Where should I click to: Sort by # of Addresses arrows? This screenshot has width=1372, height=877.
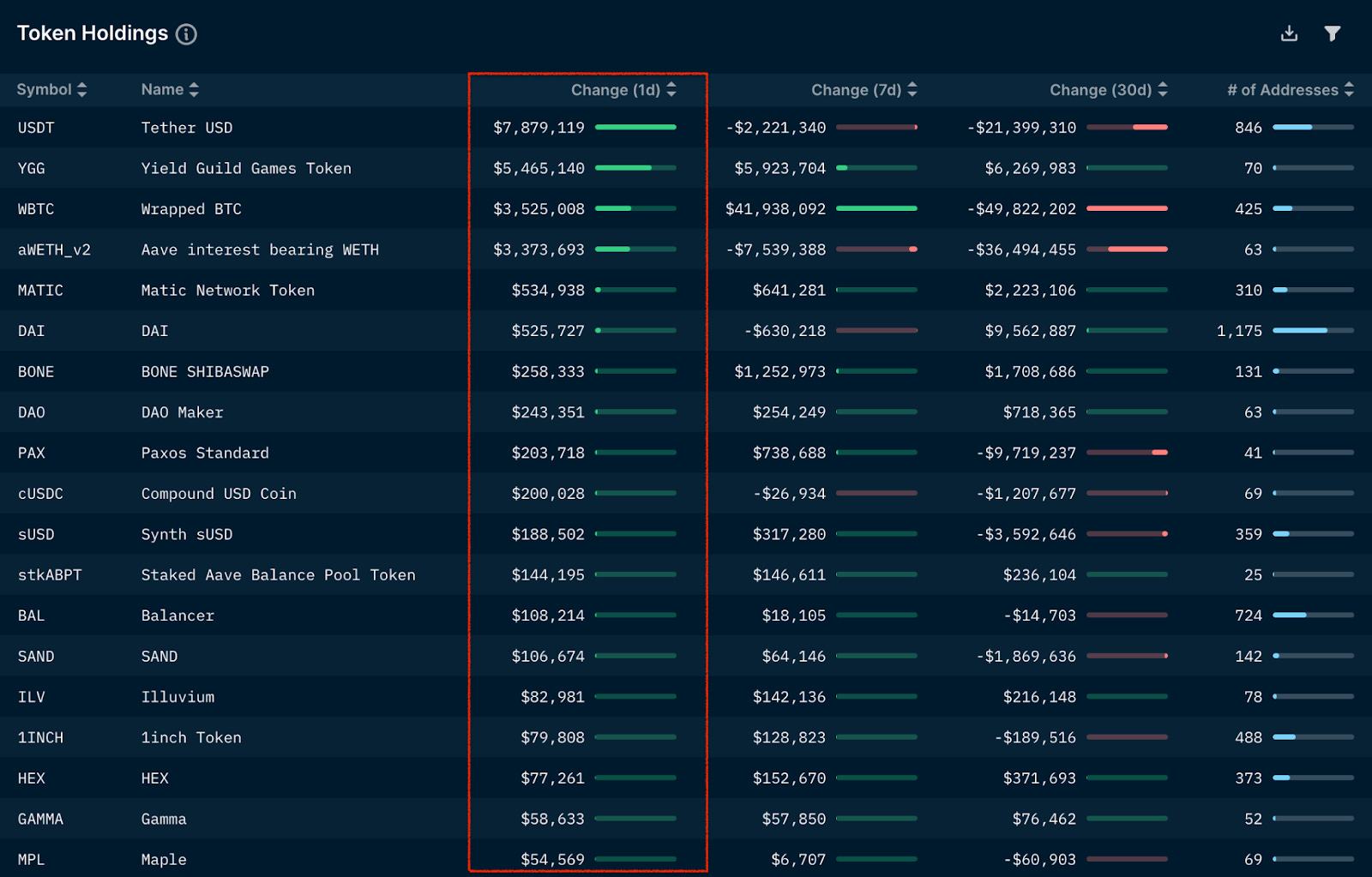(x=1349, y=90)
